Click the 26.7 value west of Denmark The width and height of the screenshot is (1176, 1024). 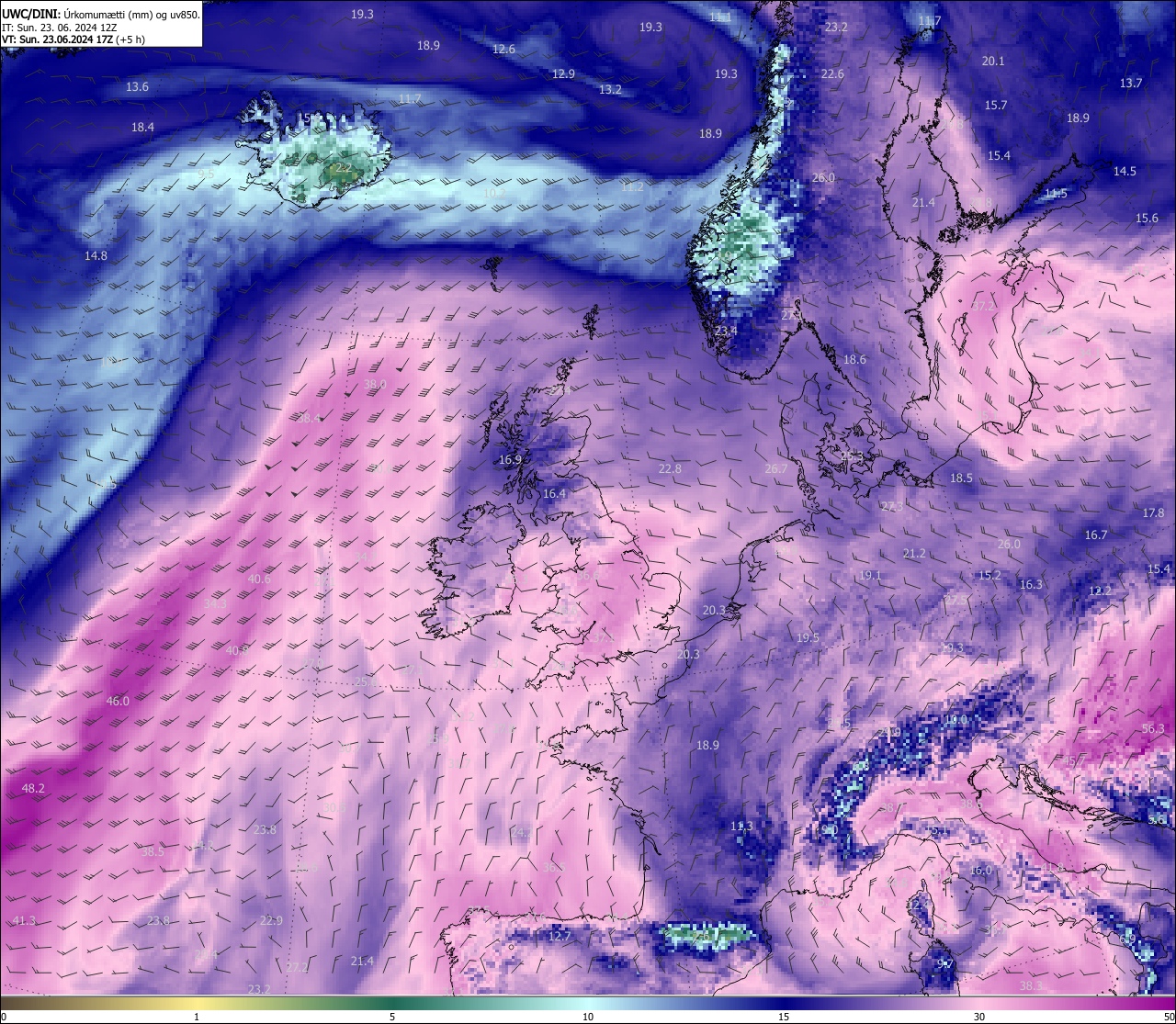[x=776, y=468]
